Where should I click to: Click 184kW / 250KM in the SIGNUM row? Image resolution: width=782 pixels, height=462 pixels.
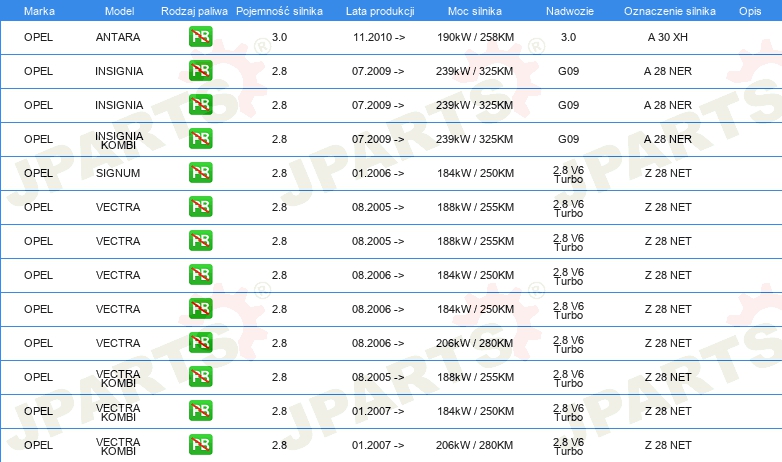tap(475, 173)
